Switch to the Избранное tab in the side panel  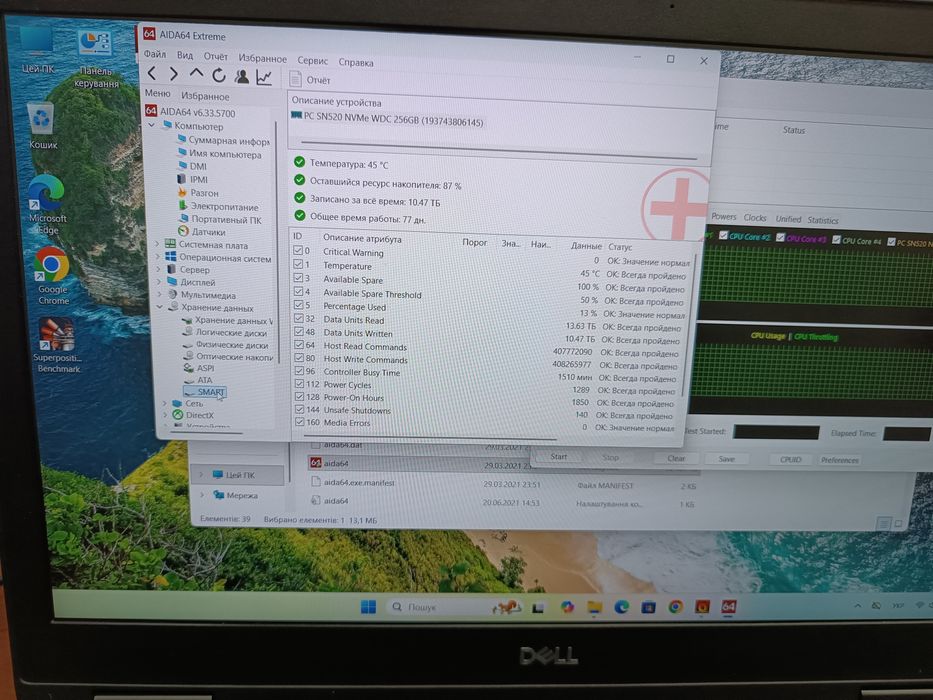pyautogui.click(x=205, y=96)
